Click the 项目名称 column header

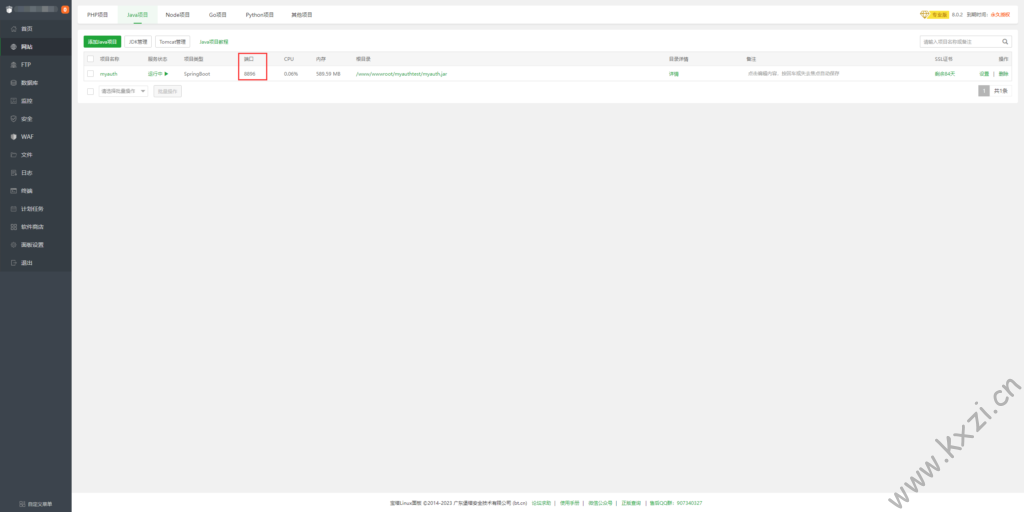pos(110,59)
